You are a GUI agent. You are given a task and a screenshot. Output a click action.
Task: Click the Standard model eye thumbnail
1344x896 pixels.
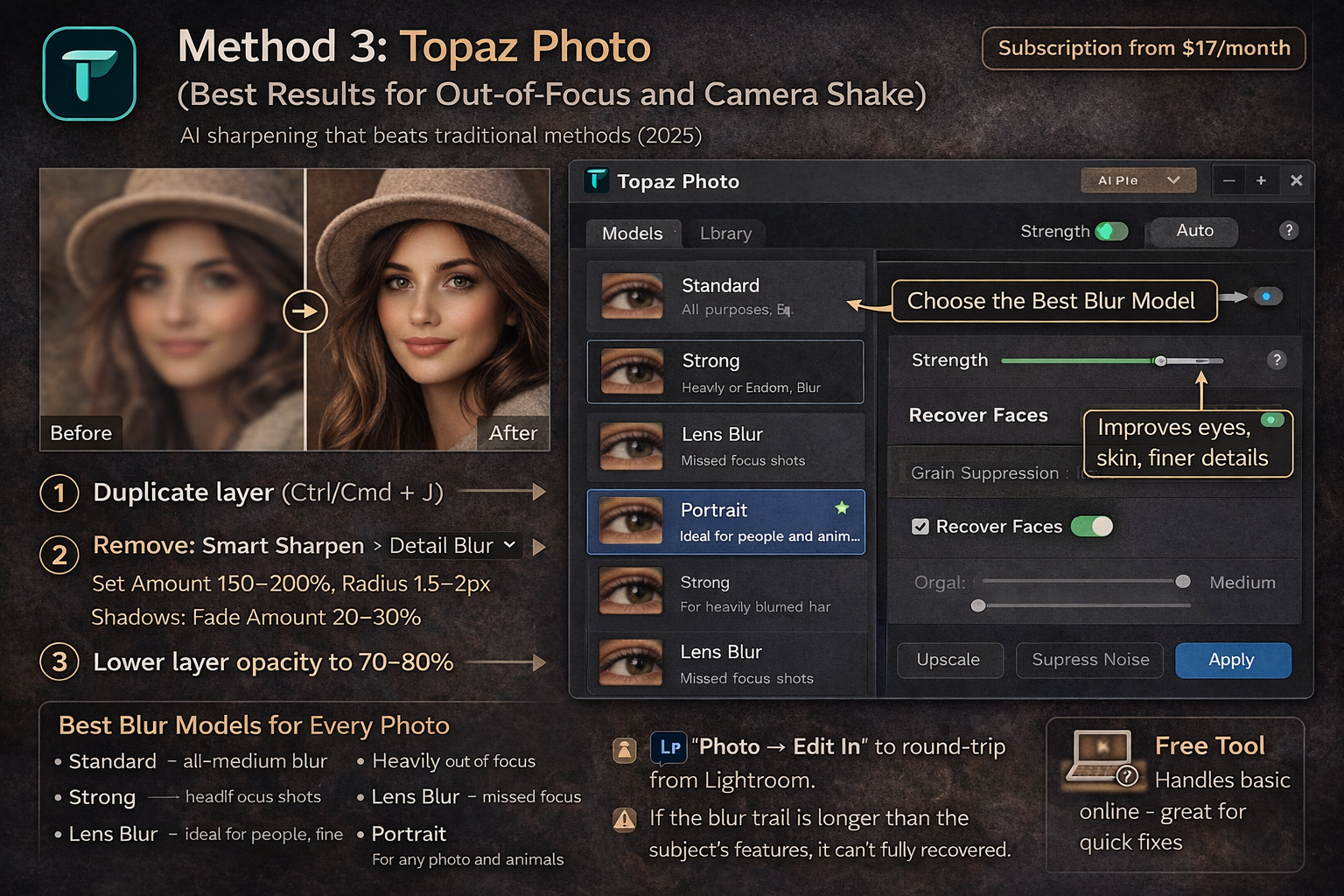(632, 296)
